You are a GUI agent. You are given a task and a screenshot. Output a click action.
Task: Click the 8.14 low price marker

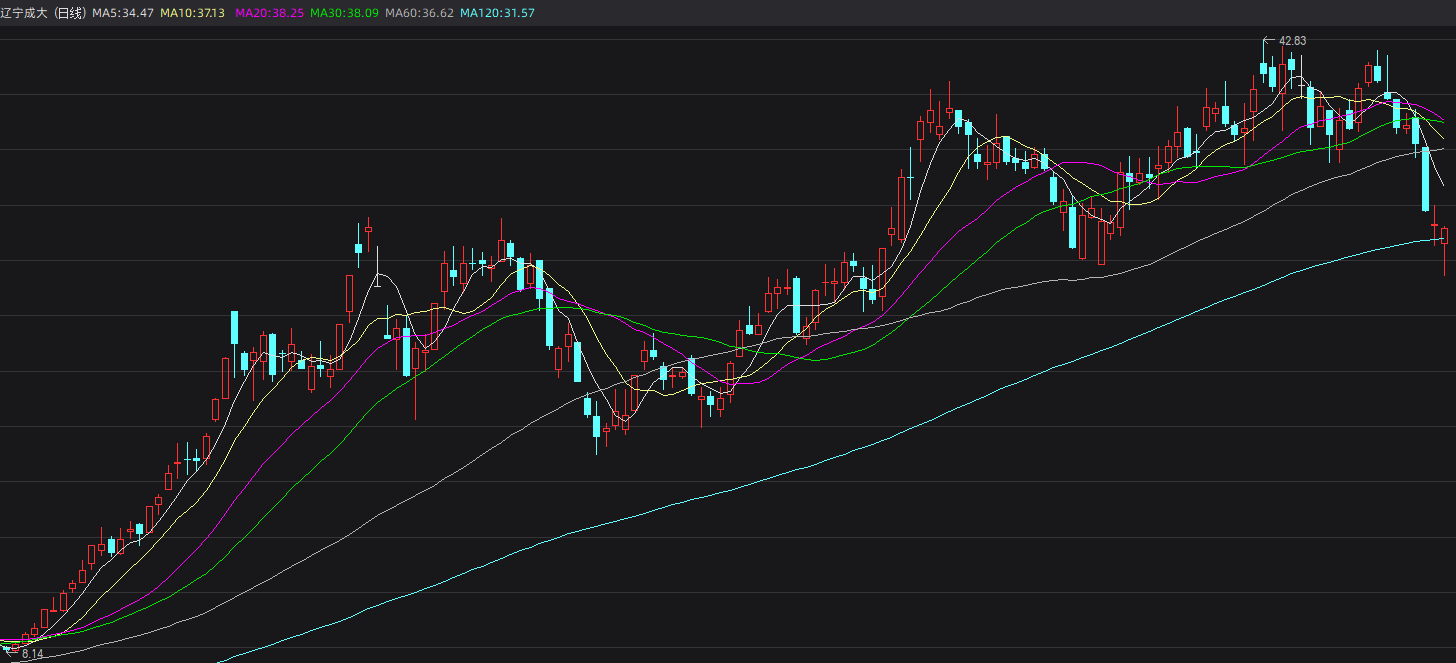point(33,654)
